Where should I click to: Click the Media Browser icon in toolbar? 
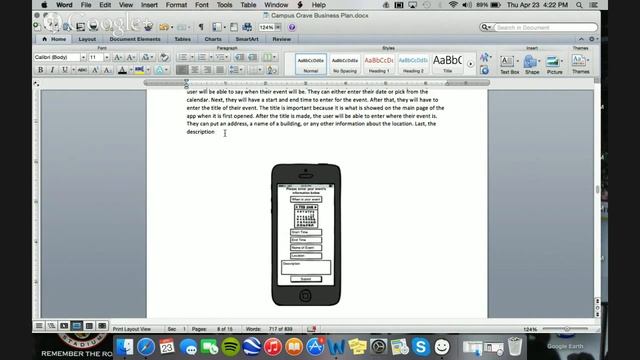[247, 27]
